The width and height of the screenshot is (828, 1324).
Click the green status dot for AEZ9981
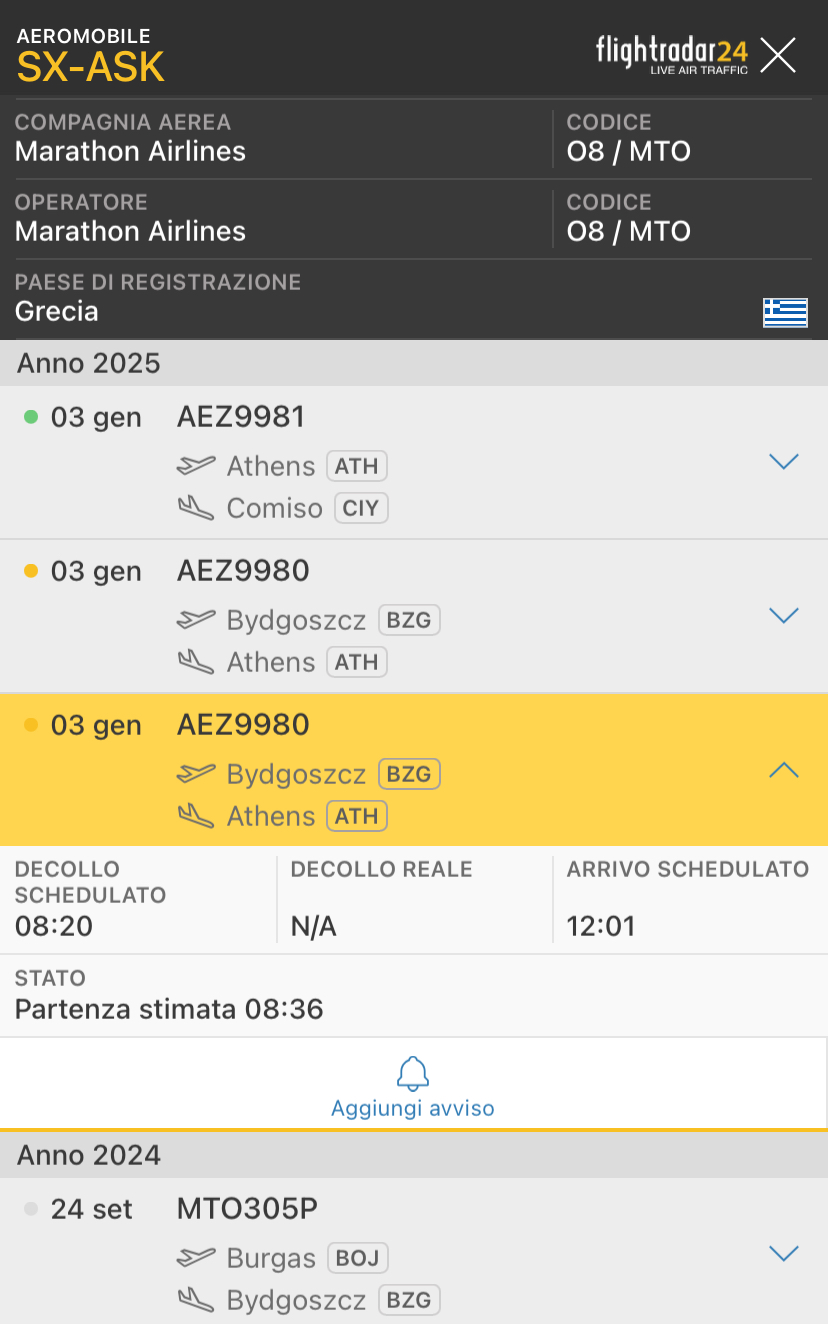(31, 417)
